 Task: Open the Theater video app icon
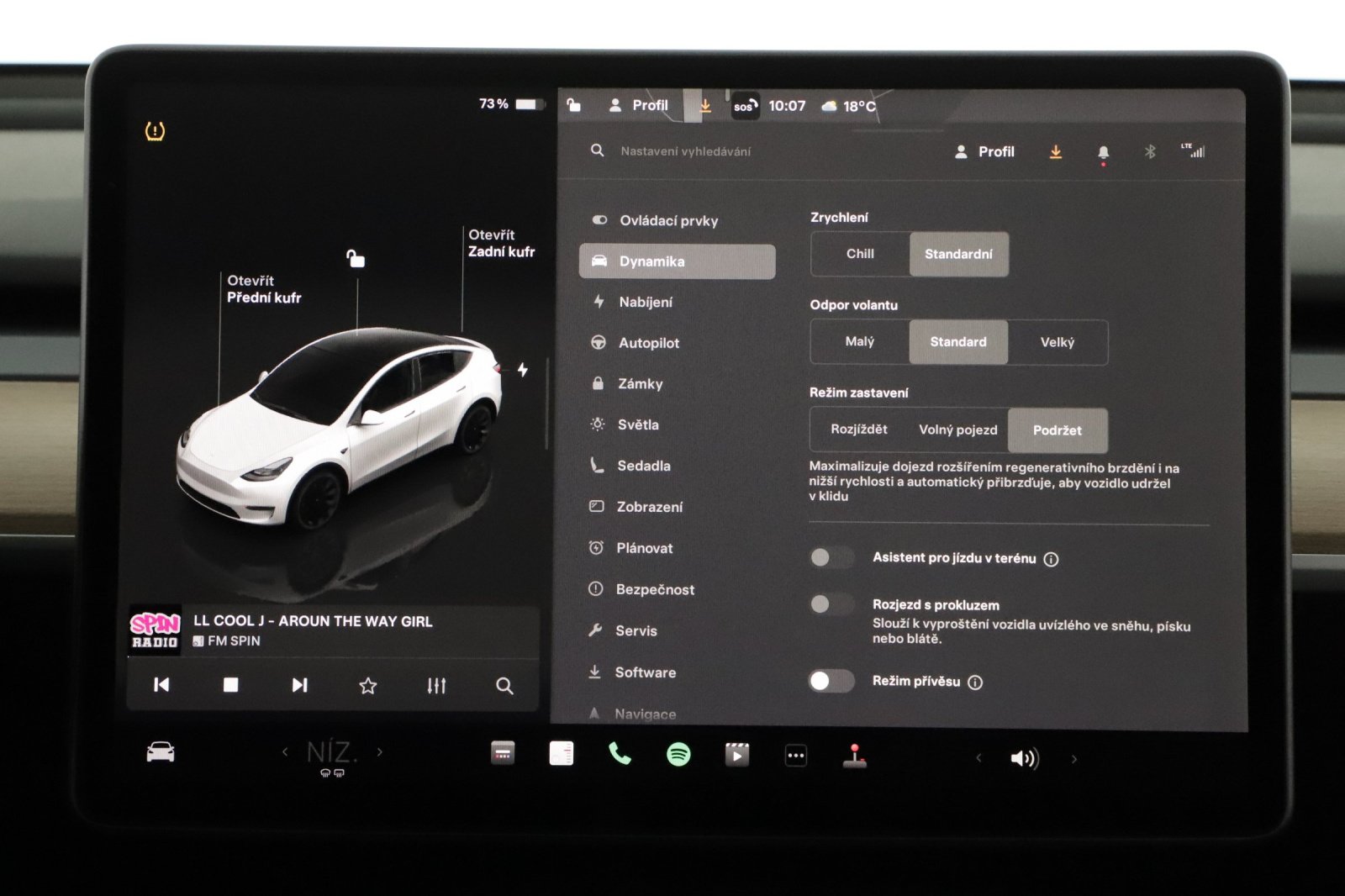click(737, 755)
